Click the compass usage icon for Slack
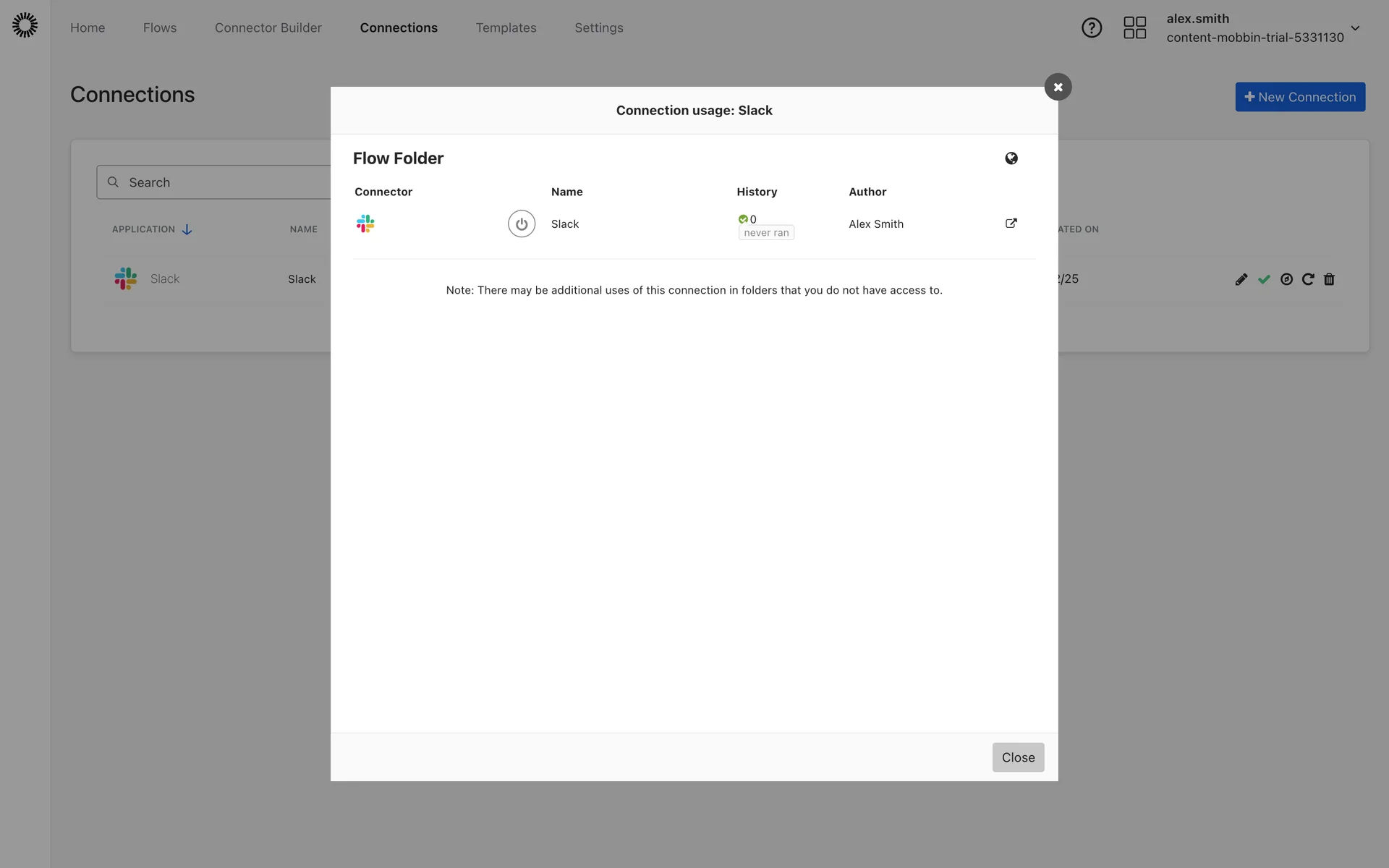The height and width of the screenshot is (868, 1389). click(x=1286, y=279)
